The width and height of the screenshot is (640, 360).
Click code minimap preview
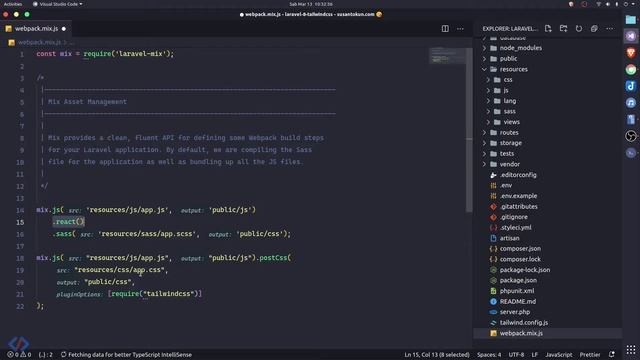[x=447, y=56]
